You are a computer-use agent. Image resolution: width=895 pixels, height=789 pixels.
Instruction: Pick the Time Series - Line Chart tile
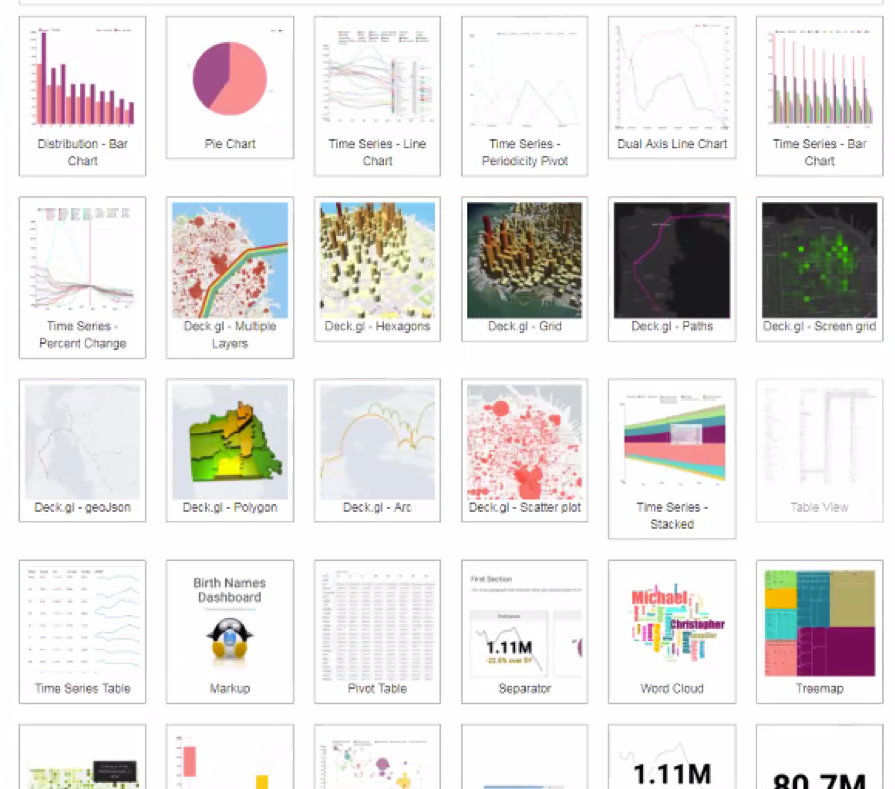point(377,96)
